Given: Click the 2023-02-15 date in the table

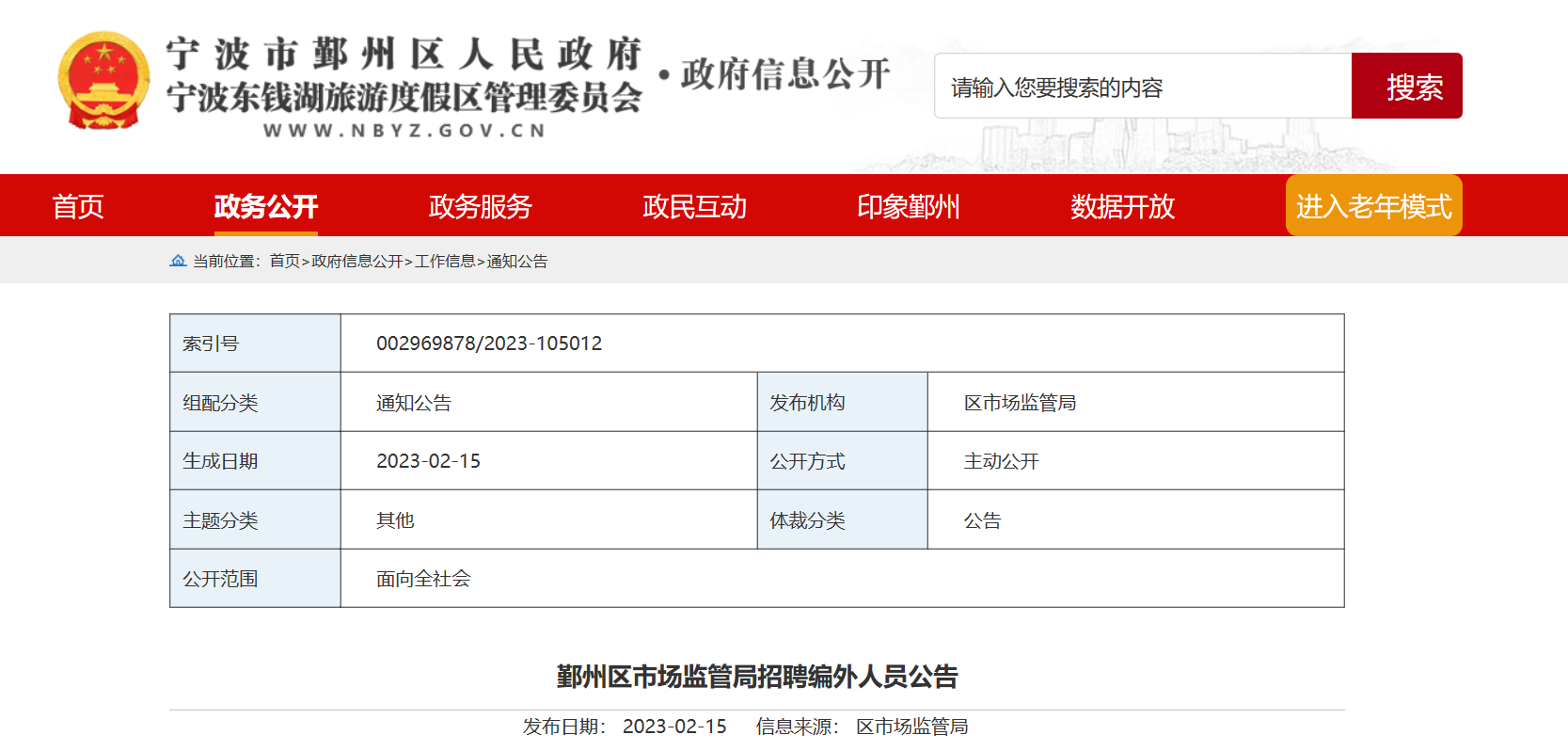Looking at the screenshot, I should (428, 461).
